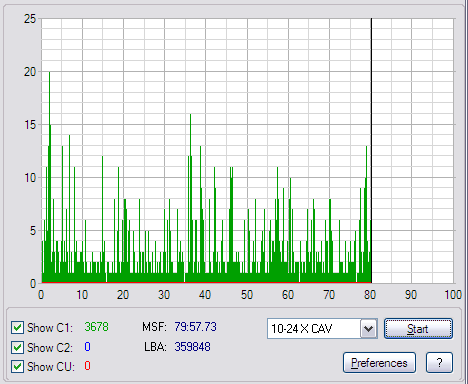
Task: Select the LBA value 359848
Action: click(192, 347)
